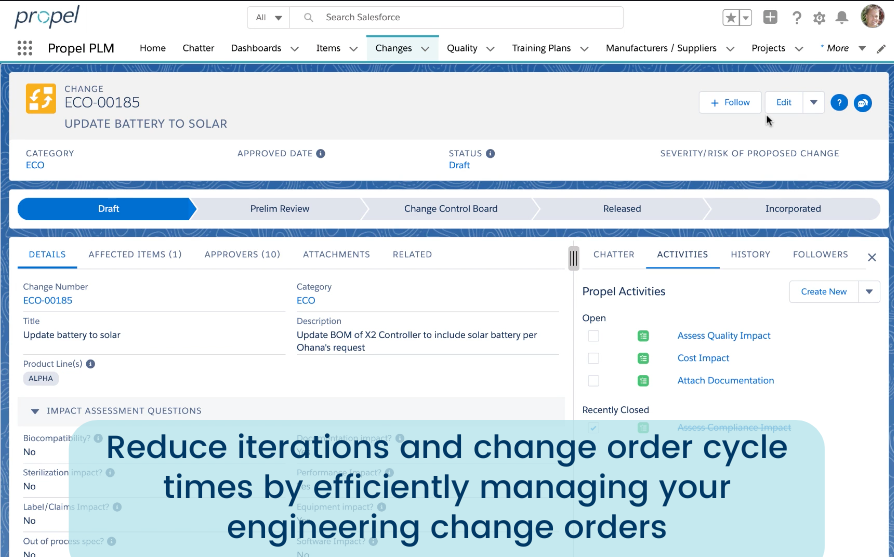Open the App Launcher grid icon
The height and width of the screenshot is (557, 894).
[x=25, y=48]
